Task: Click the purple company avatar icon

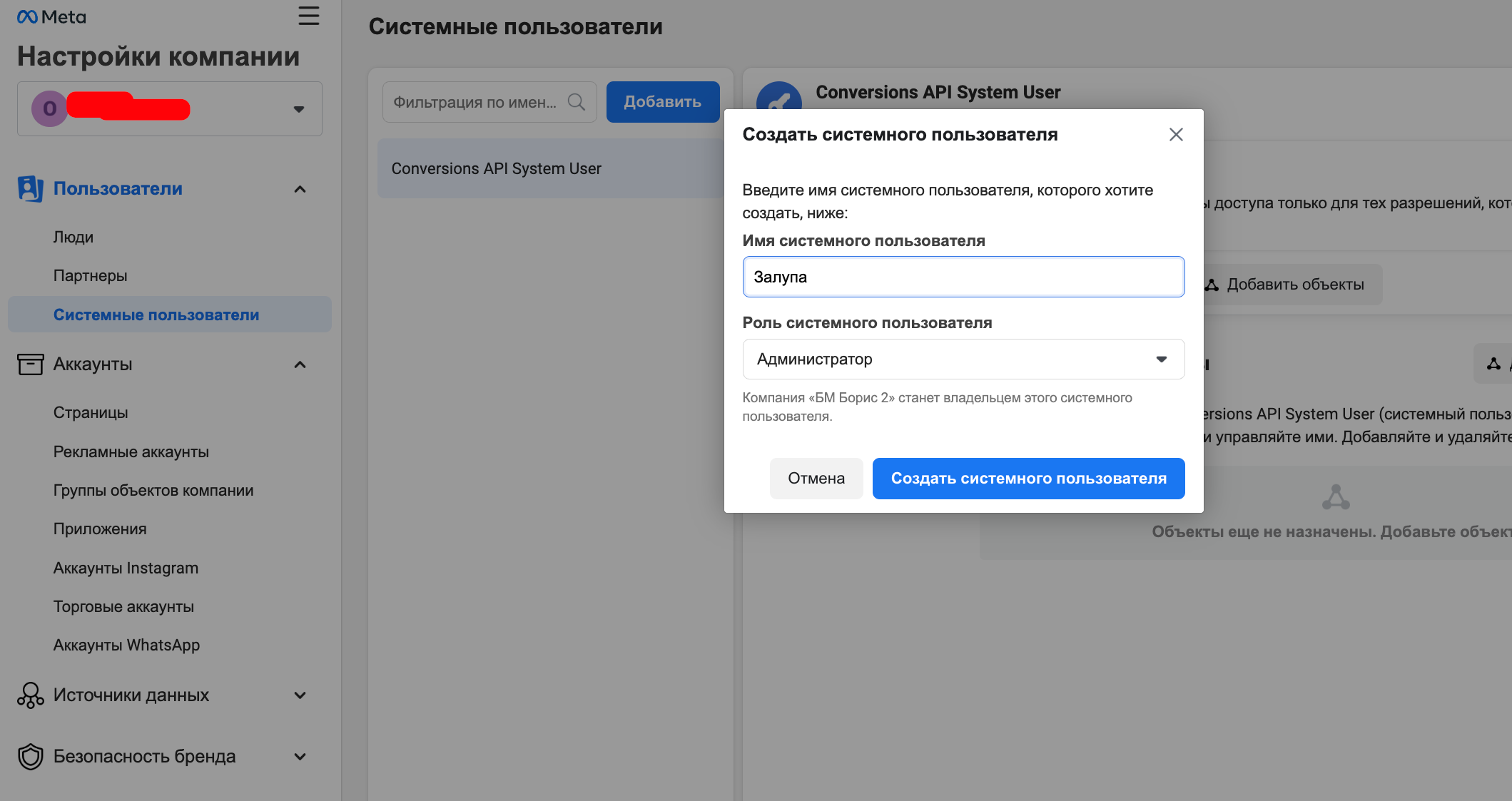Action: [x=49, y=108]
